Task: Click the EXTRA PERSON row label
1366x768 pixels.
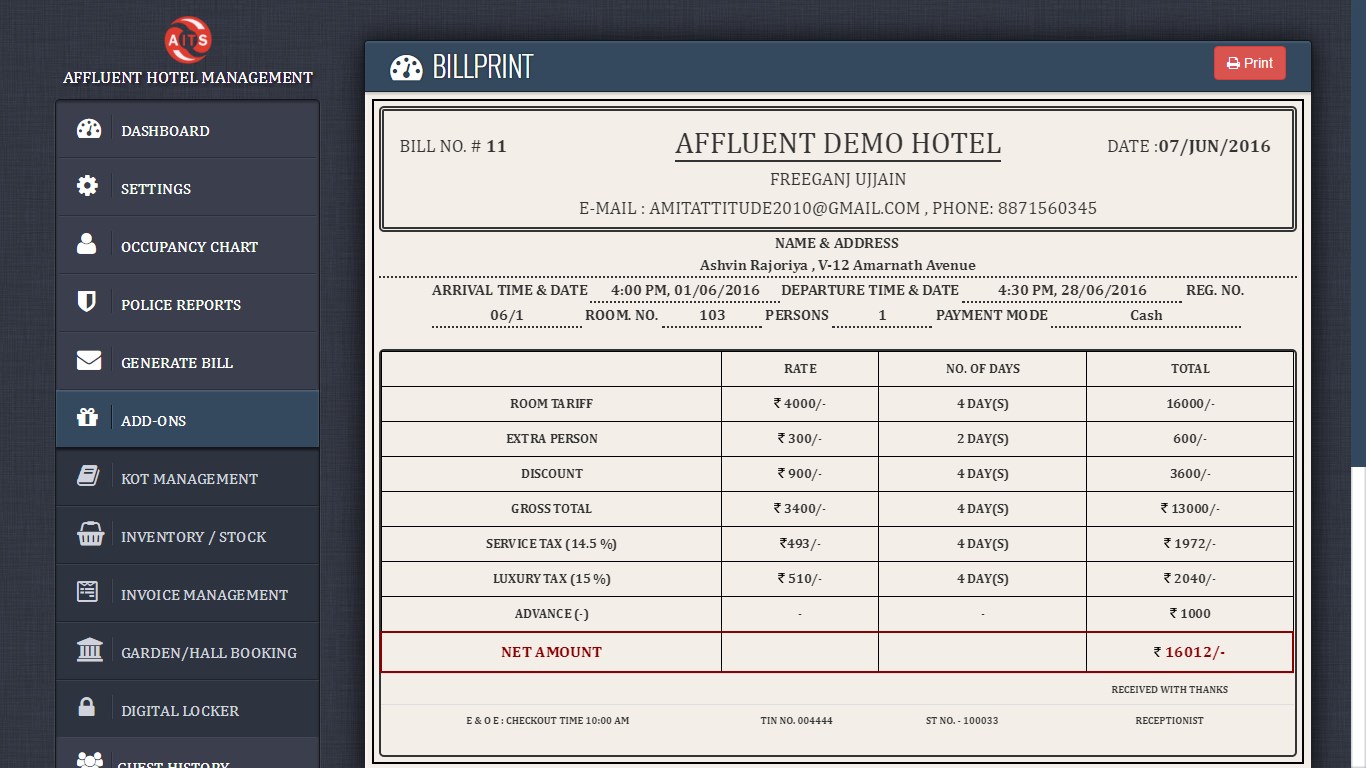Action: pos(552,439)
